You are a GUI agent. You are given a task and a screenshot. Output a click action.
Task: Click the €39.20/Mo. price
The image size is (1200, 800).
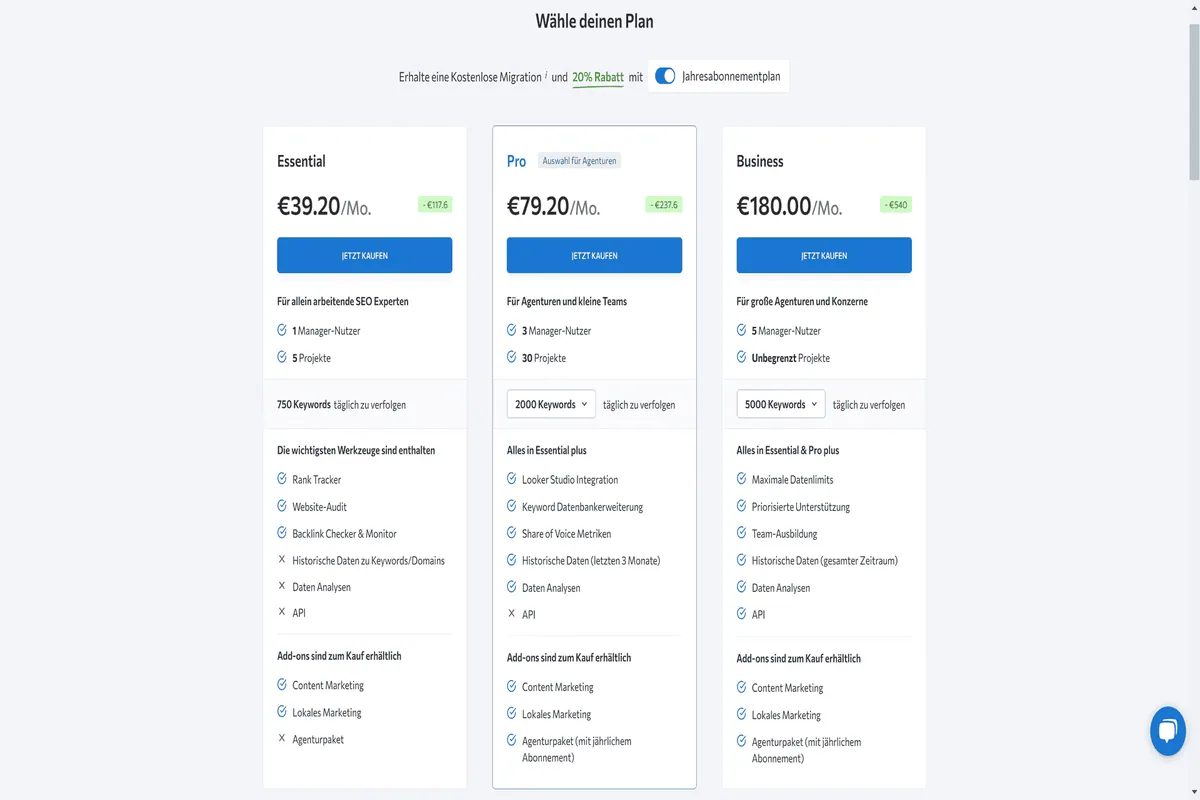[x=324, y=207]
